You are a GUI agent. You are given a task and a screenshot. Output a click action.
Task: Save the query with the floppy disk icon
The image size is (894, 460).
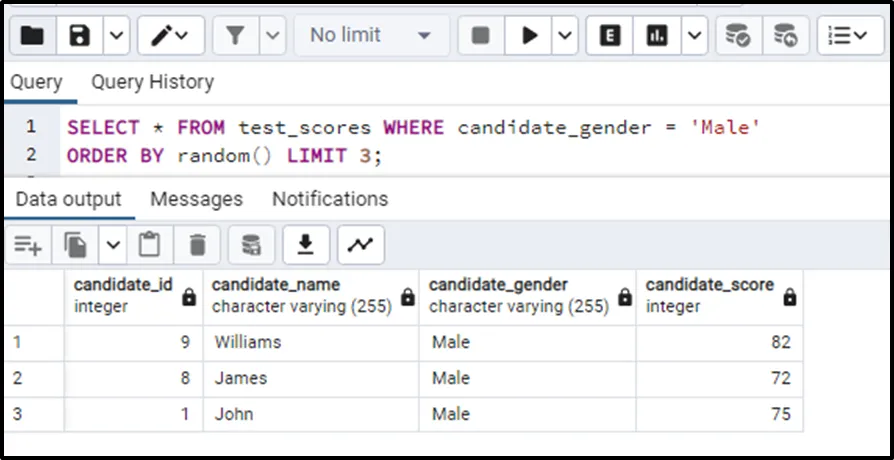[x=80, y=36]
